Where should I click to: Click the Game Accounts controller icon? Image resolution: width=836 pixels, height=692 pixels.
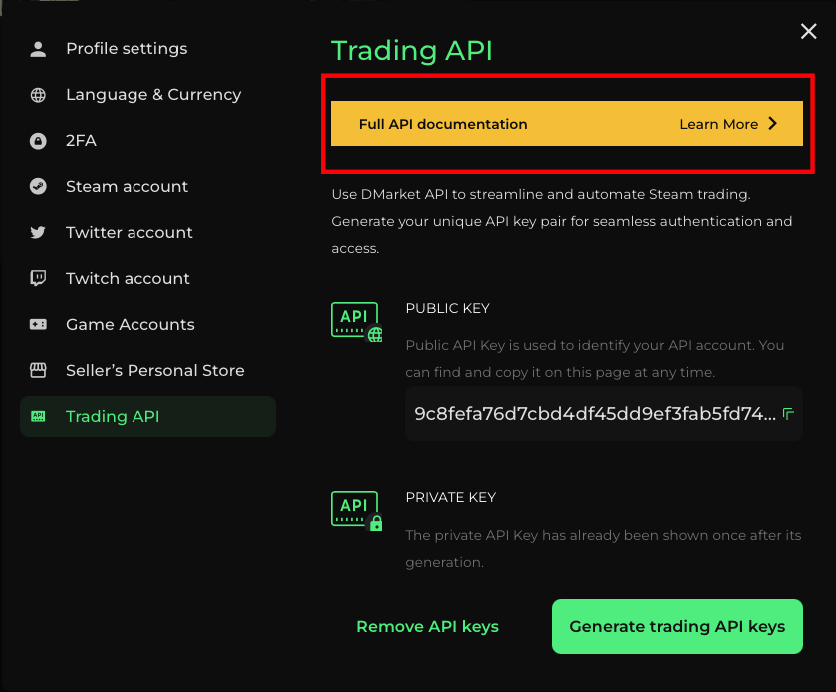(38, 324)
